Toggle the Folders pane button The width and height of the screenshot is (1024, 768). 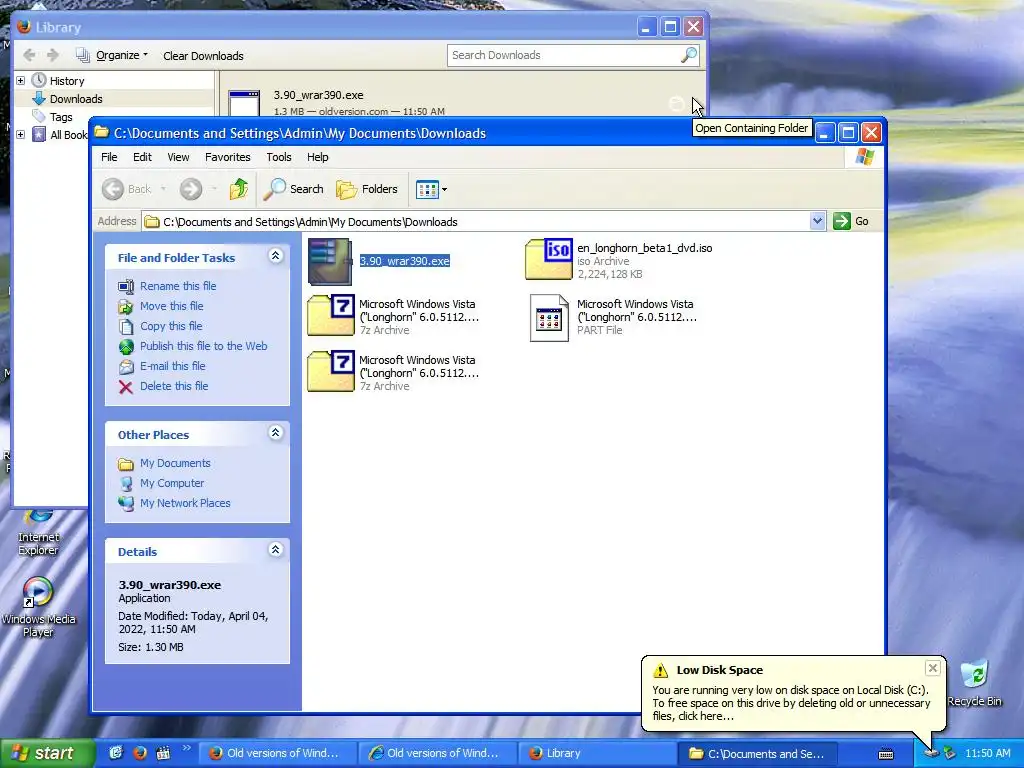coord(367,189)
